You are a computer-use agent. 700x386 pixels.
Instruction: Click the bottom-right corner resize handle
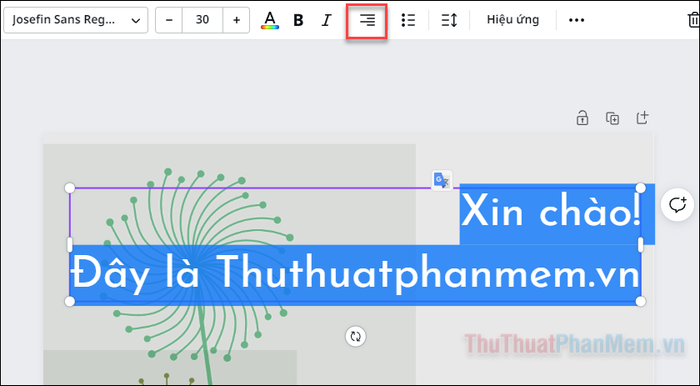pyautogui.click(x=641, y=302)
